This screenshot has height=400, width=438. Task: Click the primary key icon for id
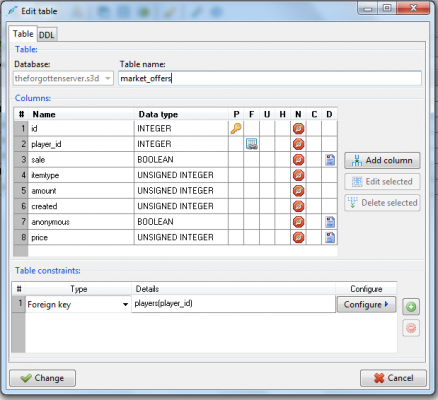(x=236, y=128)
